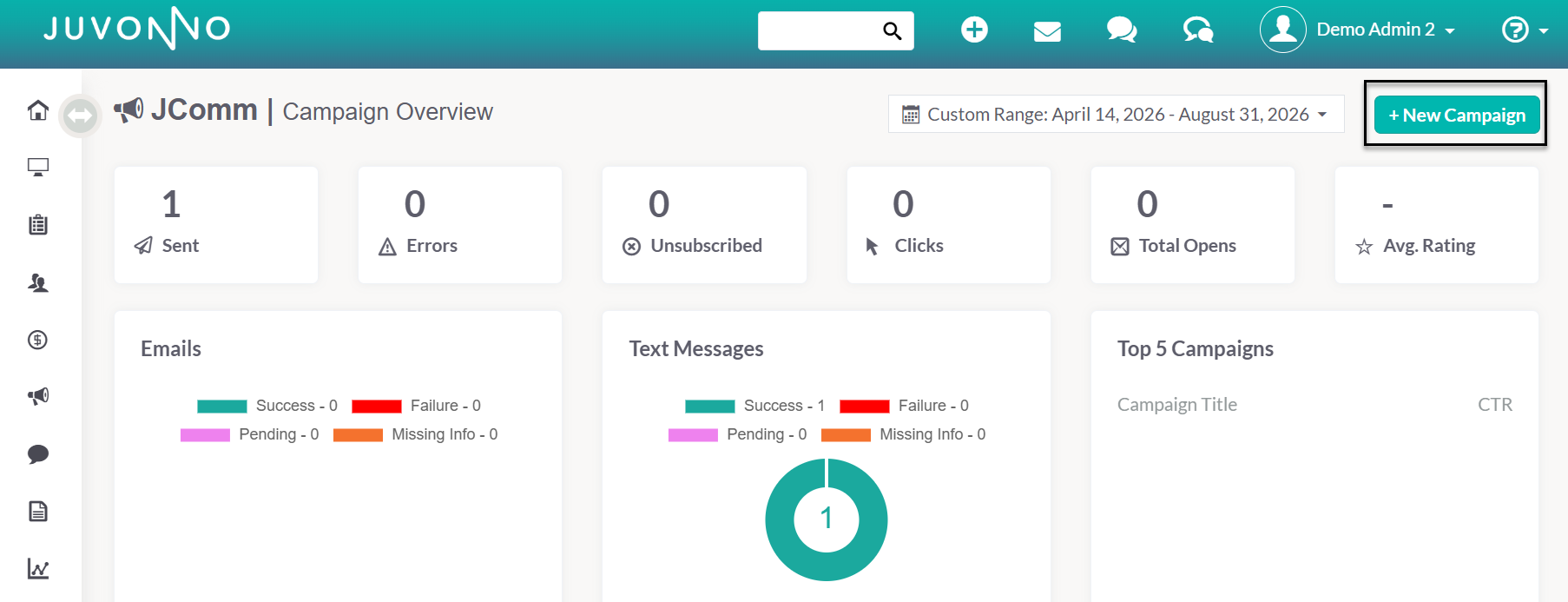Click the Sent stat label

pyautogui.click(x=181, y=246)
